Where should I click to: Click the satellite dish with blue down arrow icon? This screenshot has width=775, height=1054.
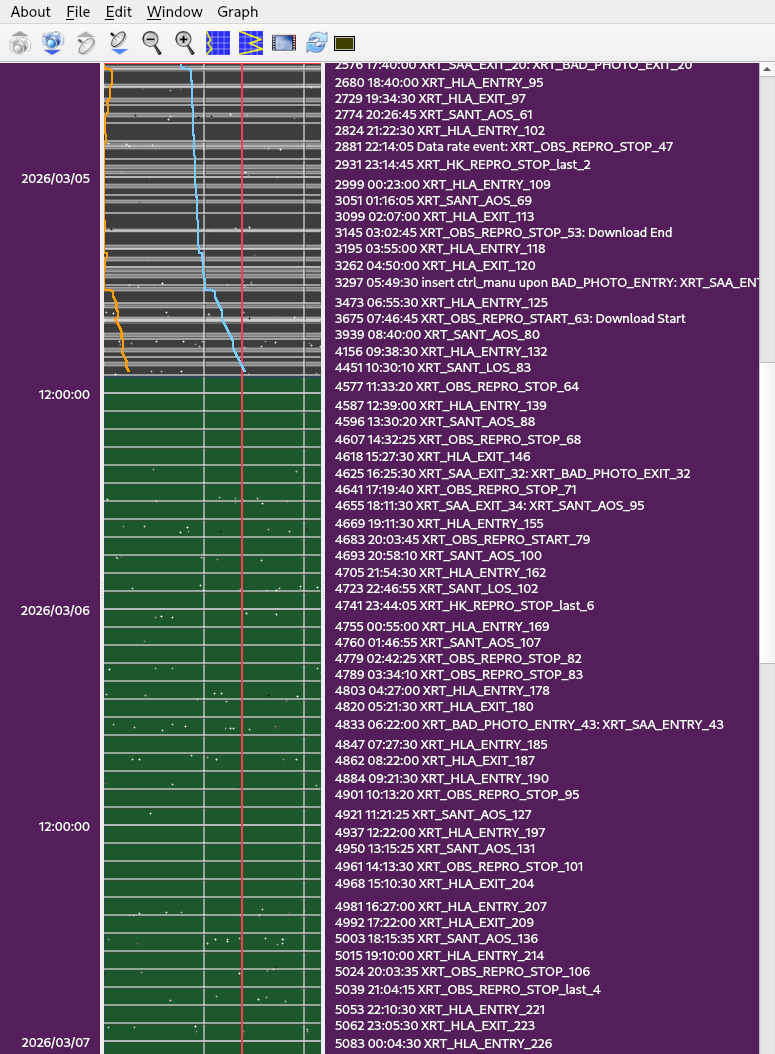pyautogui.click(x=119, y=43)
